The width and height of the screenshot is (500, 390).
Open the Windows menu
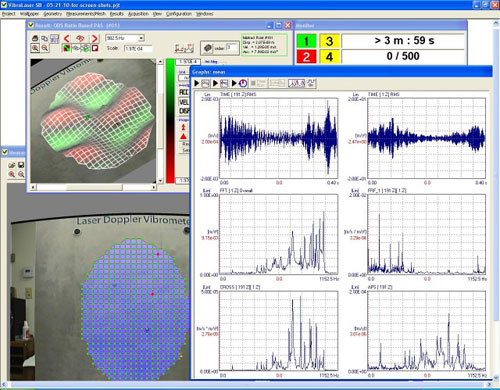(x=205, y=14)
